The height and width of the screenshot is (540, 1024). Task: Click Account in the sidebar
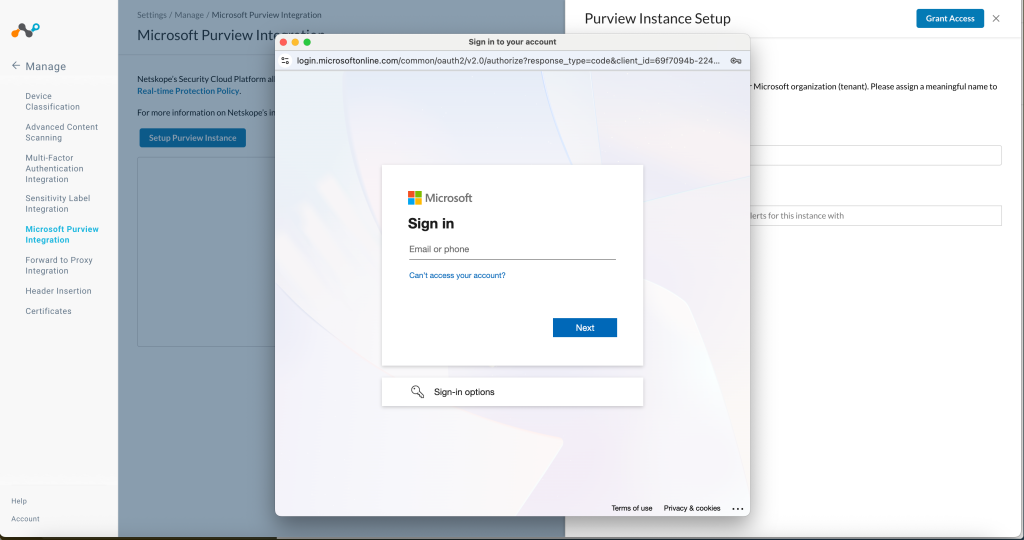[x=25, y=518]
